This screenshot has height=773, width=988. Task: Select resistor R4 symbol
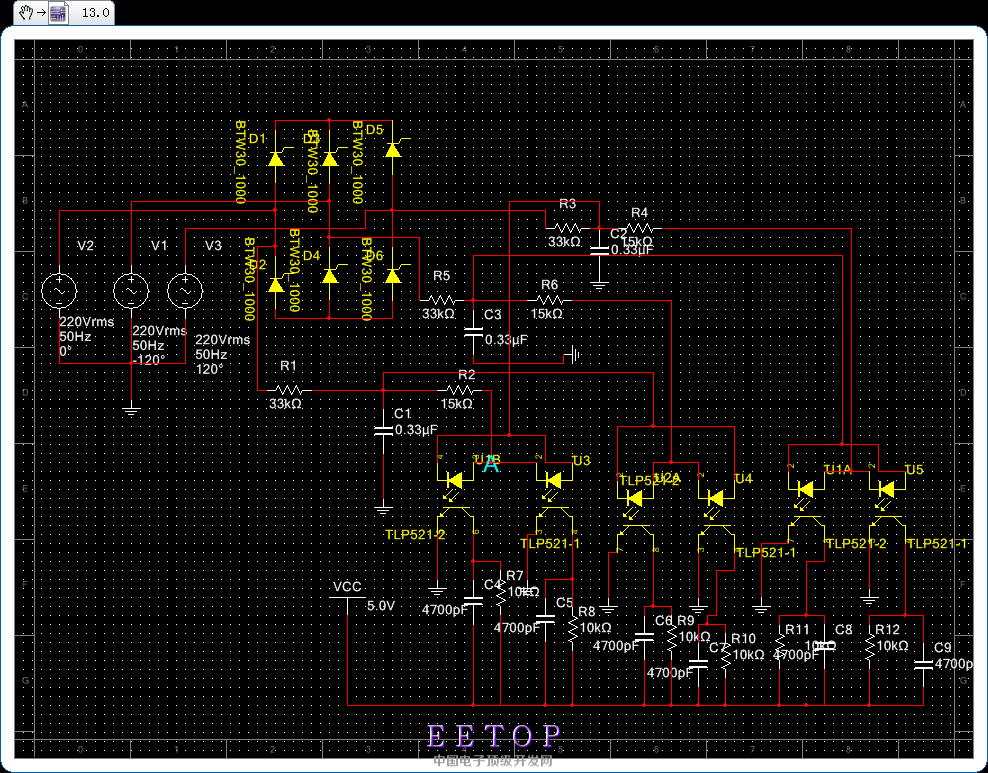point(640,228)
